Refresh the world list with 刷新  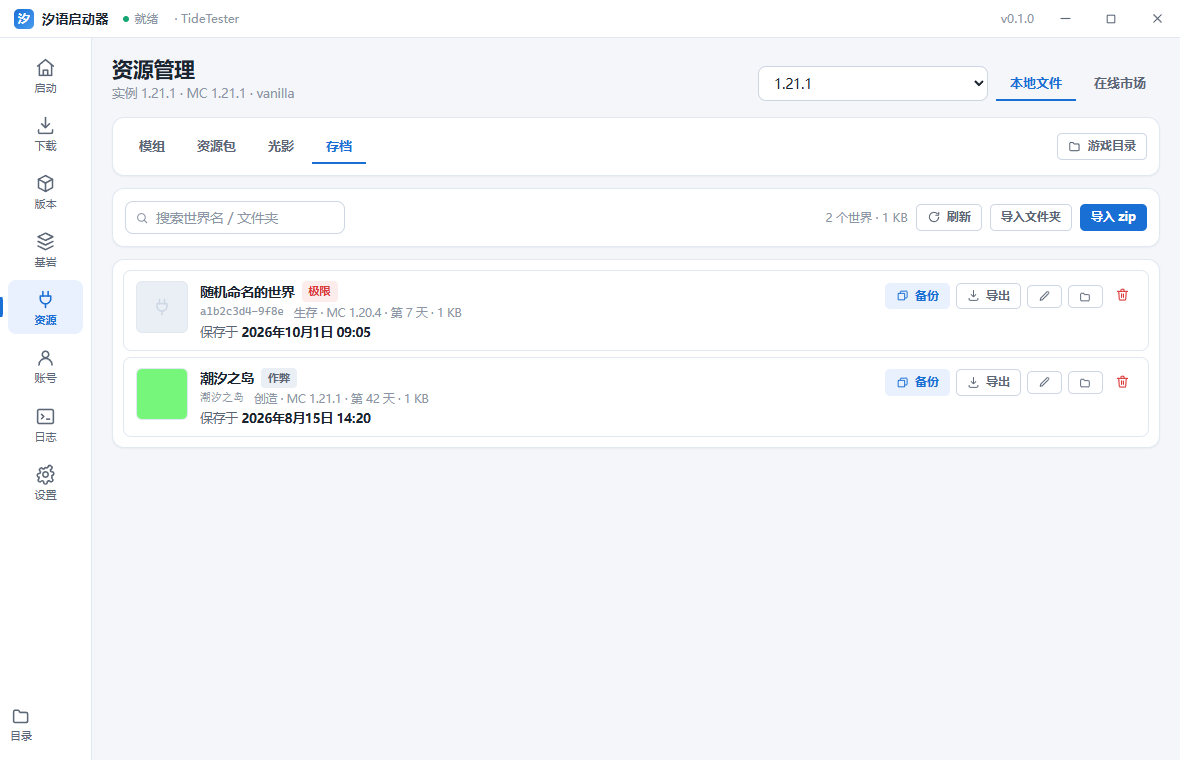949,217
